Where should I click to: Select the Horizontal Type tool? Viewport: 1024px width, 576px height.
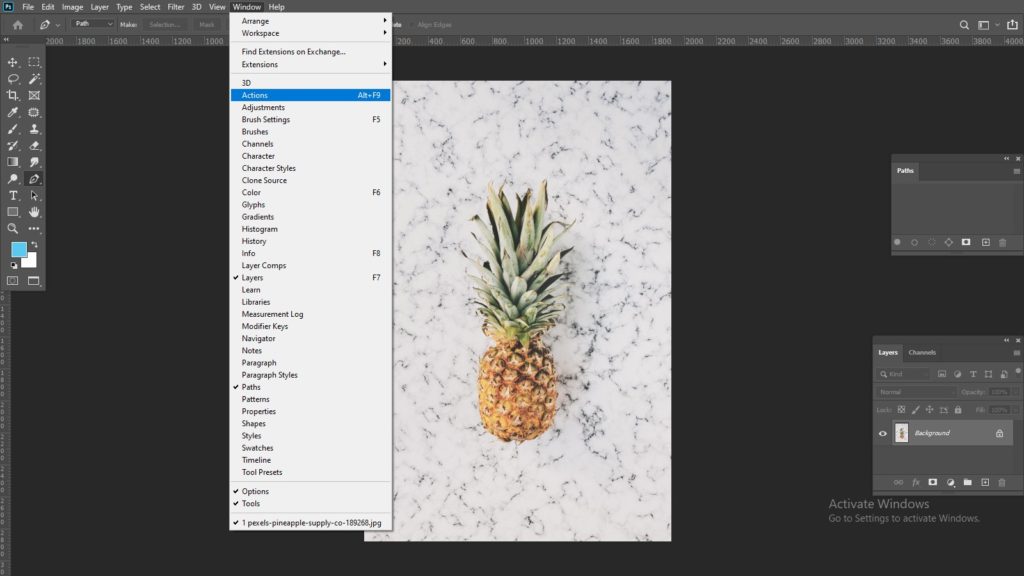12,195
